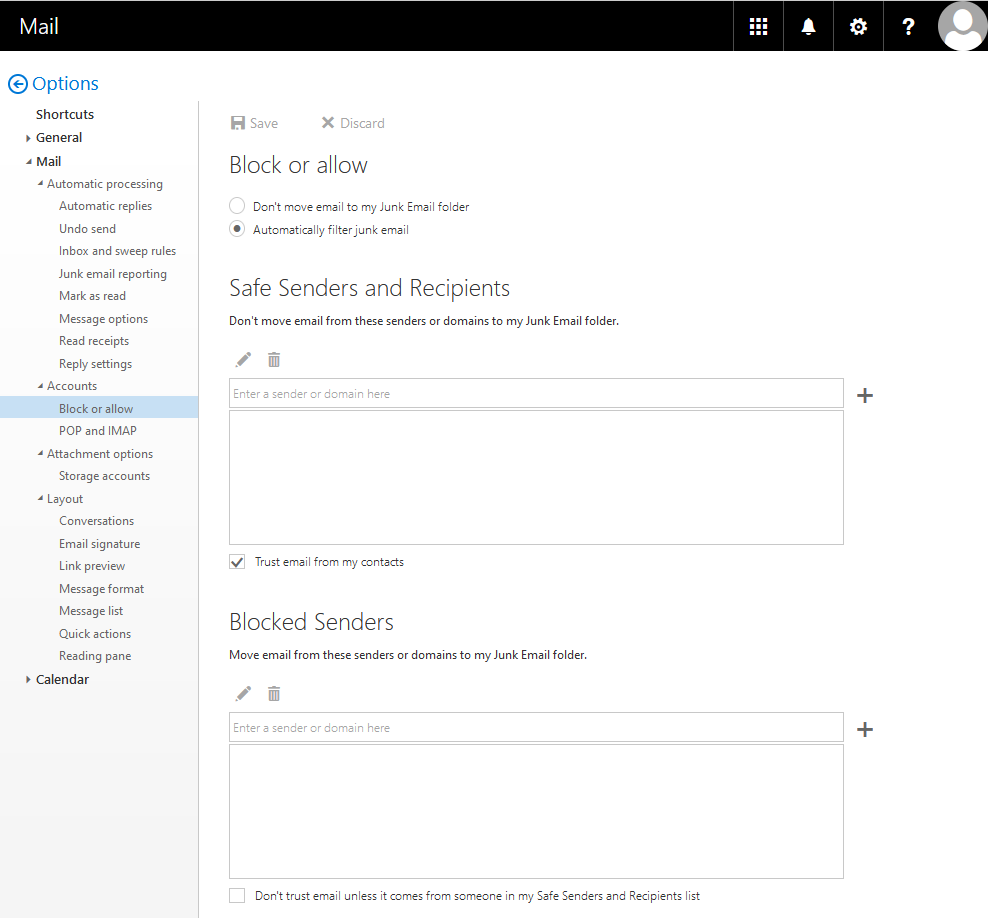Uncheck "Trust email from my contacts"
Viewport: 988px width, 918px height.
click(x=237, y=562)
